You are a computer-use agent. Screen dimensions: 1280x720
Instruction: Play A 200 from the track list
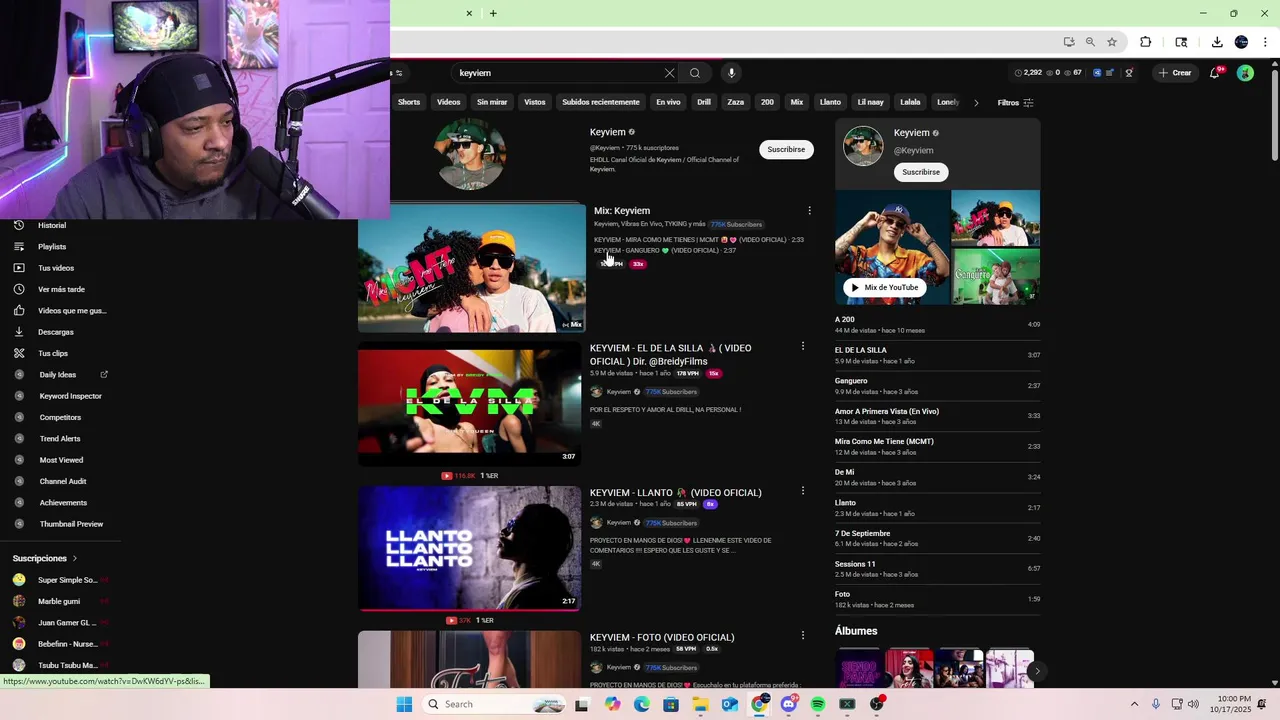(937, 325)
